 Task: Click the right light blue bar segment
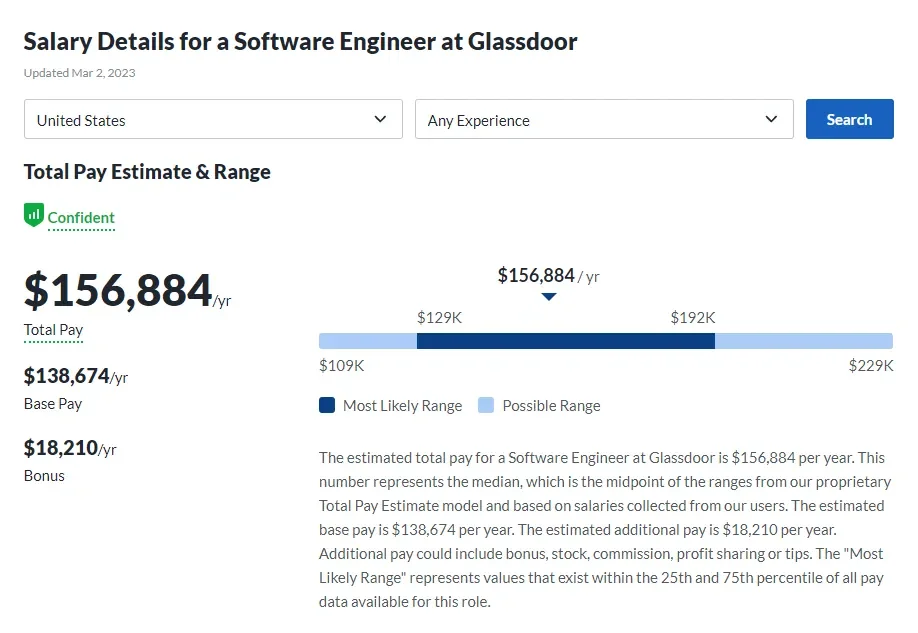point(803,341)
